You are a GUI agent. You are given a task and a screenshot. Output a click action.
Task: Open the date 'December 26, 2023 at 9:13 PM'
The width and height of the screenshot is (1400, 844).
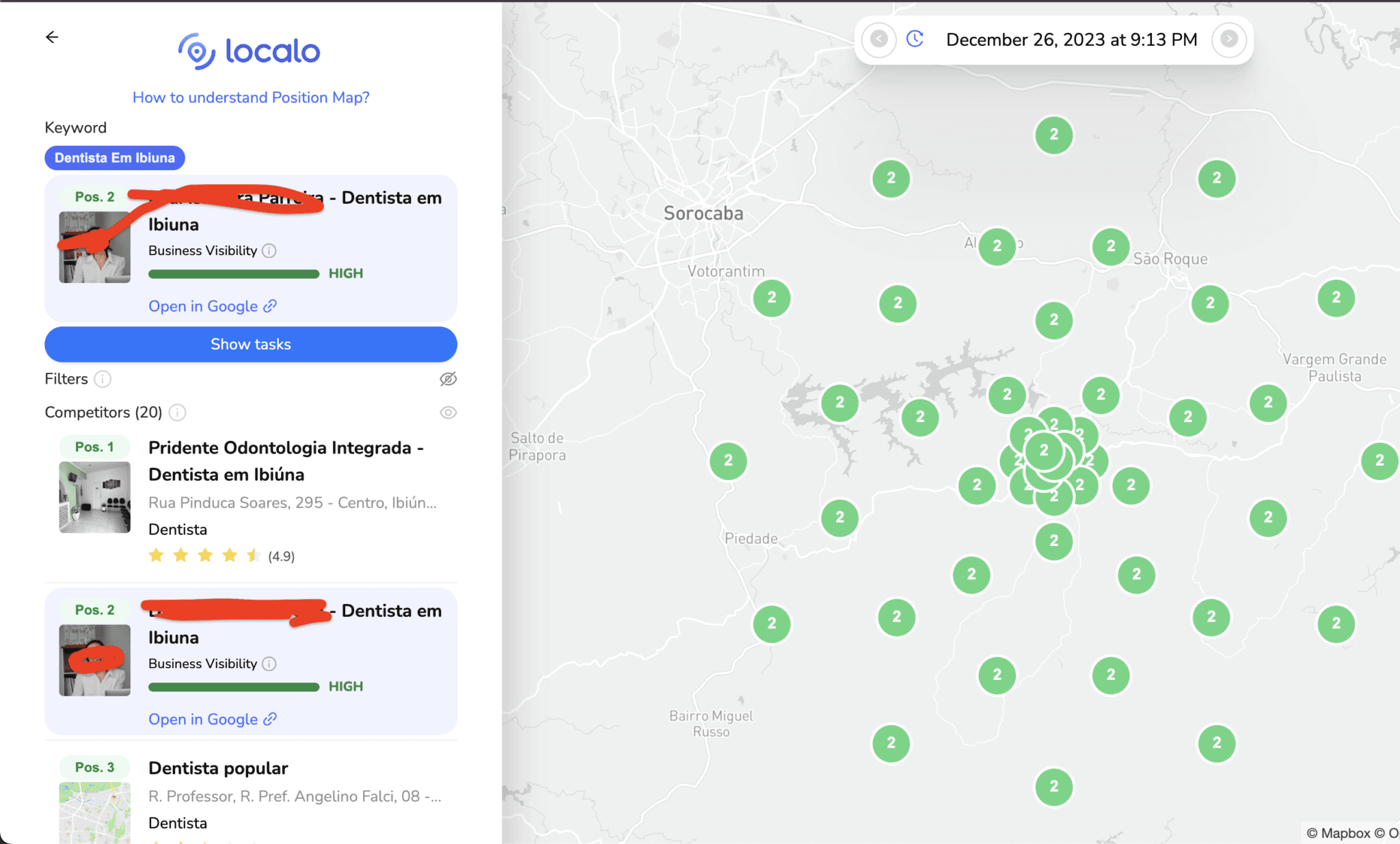click(x=1071, y=40)
